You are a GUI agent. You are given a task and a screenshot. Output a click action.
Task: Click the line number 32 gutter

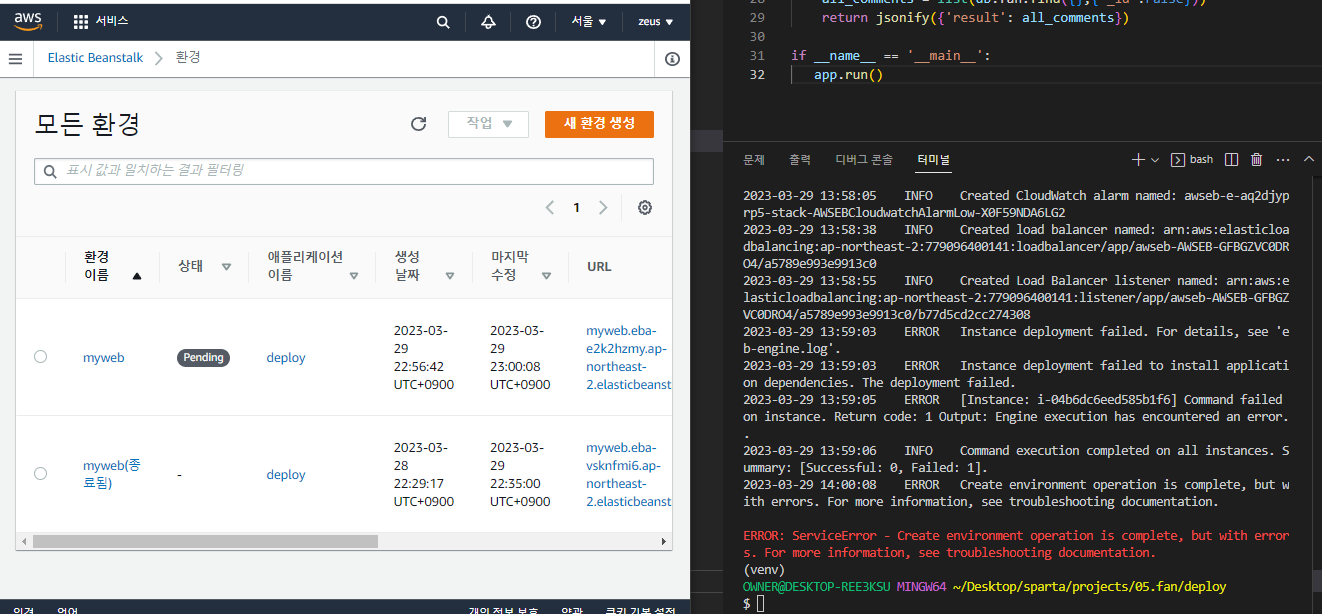coord(756,75)
